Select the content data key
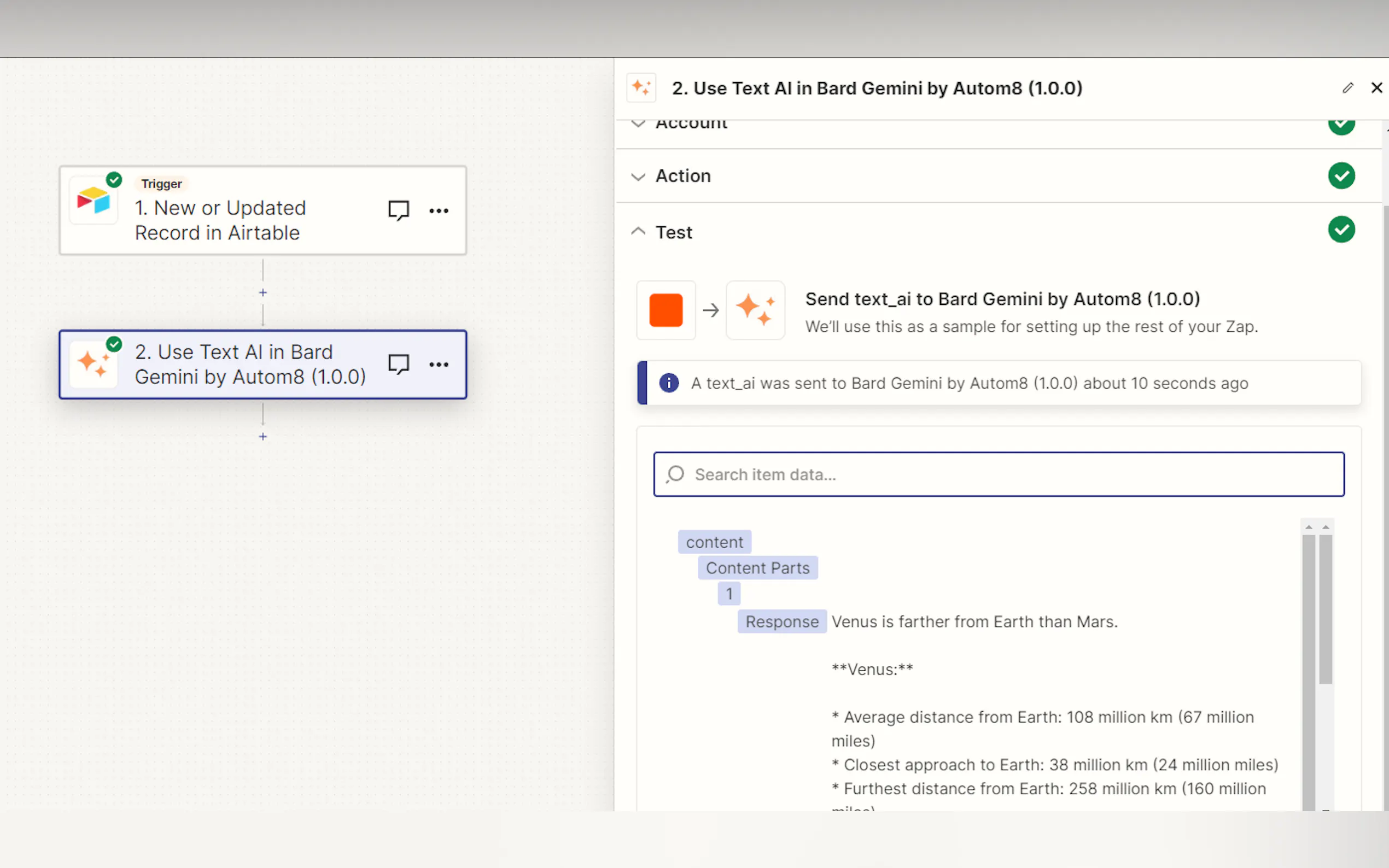Screen dimensions: 1389x868 714,542
